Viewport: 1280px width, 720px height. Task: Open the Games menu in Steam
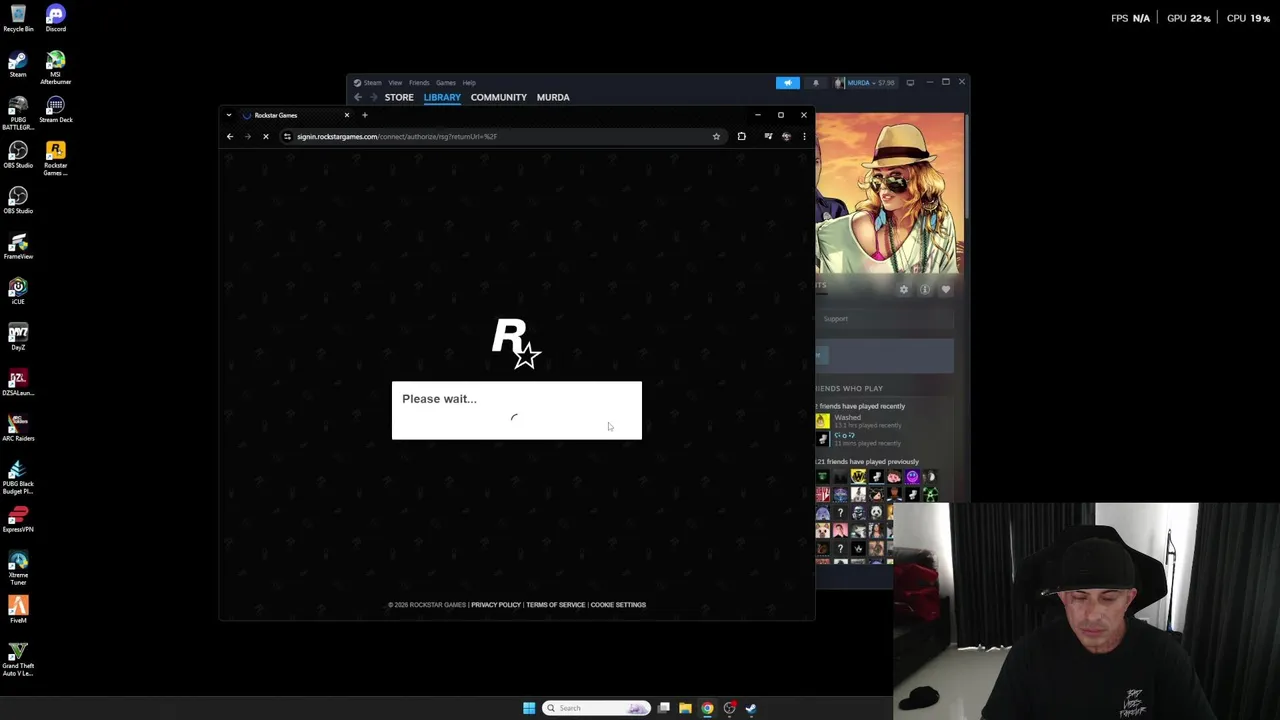(x=446, y=83)
